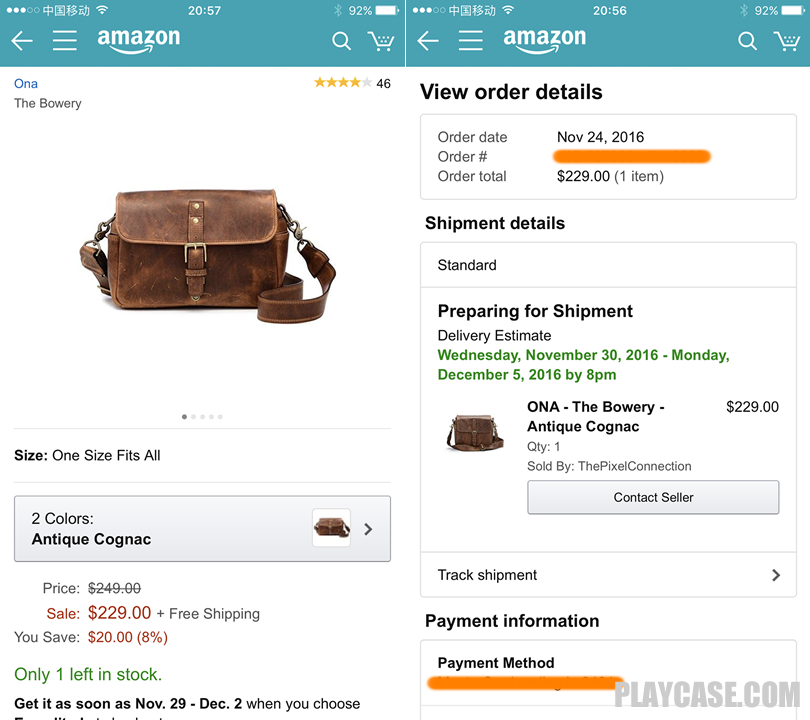Tap back arrow on order details page
810x720 pixels.
click(428, 40)
